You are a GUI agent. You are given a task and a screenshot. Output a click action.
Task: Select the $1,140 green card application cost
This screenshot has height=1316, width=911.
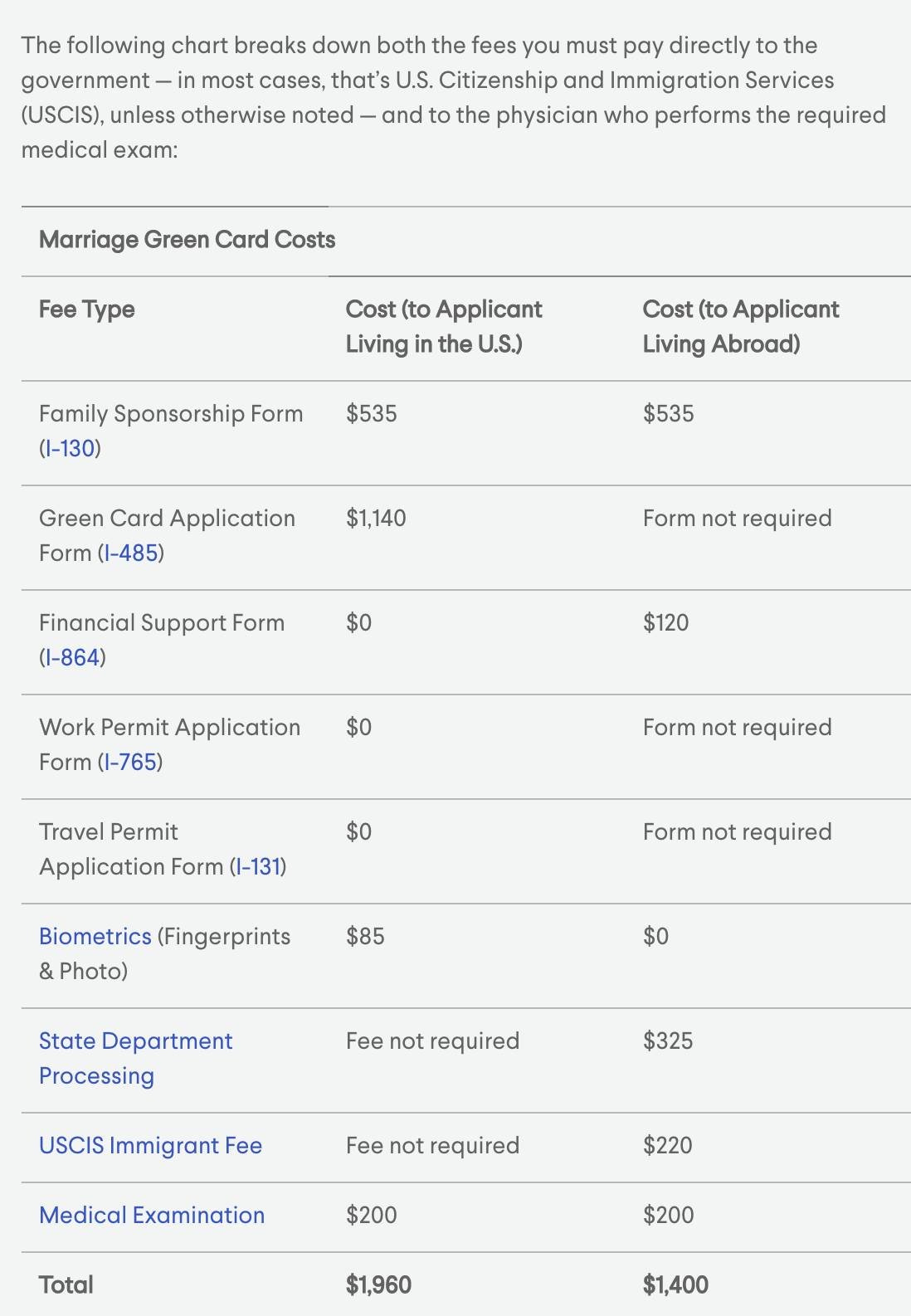[x=376, y=519]
